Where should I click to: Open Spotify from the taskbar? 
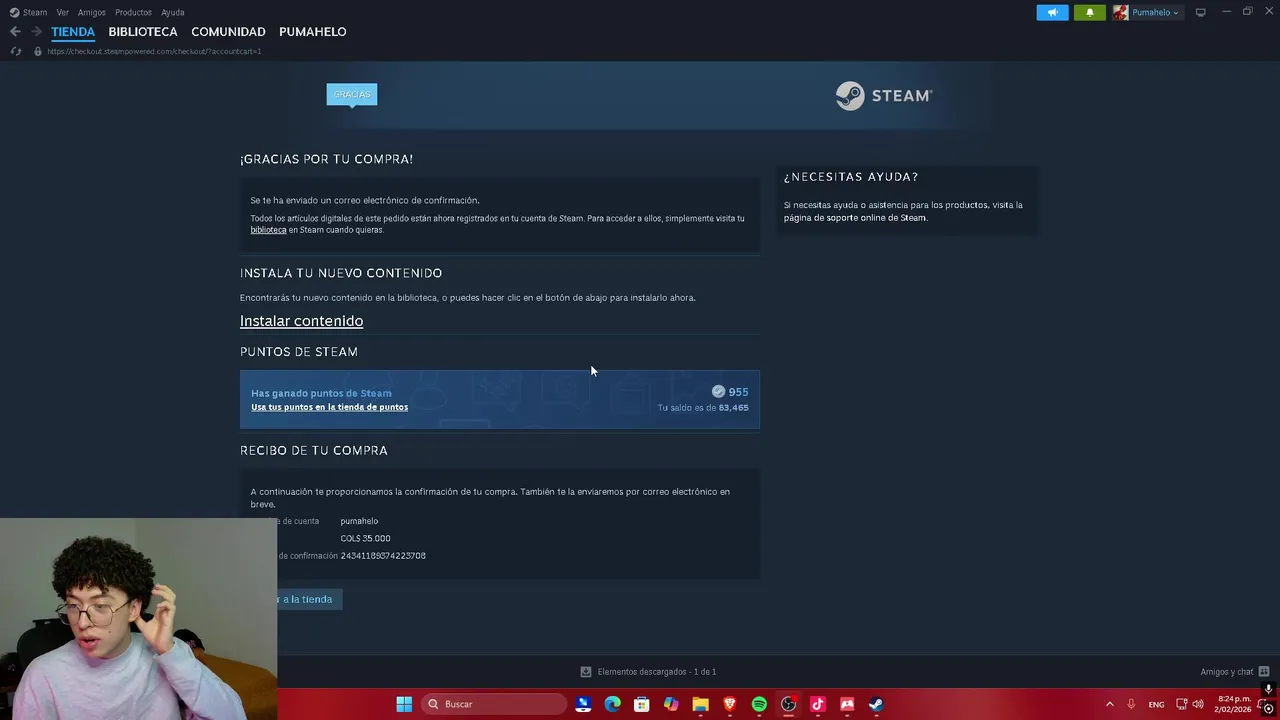pyautogui.click(x=759, y=704)
